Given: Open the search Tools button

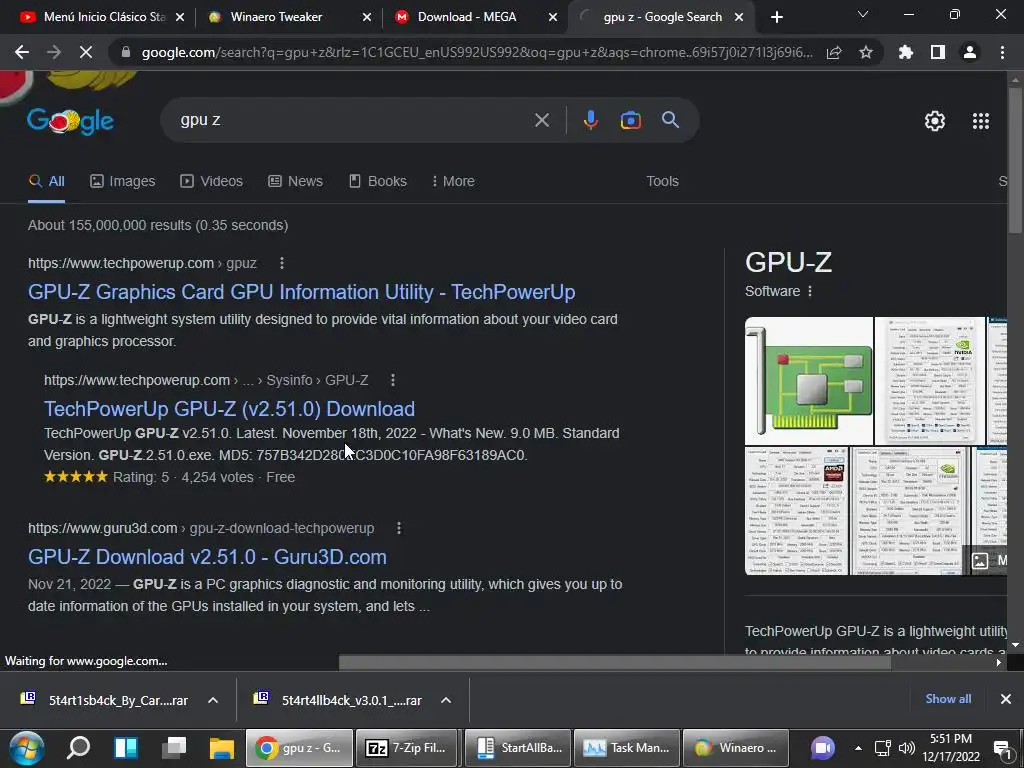Looking at the screenshot, I should pos(662,181).
